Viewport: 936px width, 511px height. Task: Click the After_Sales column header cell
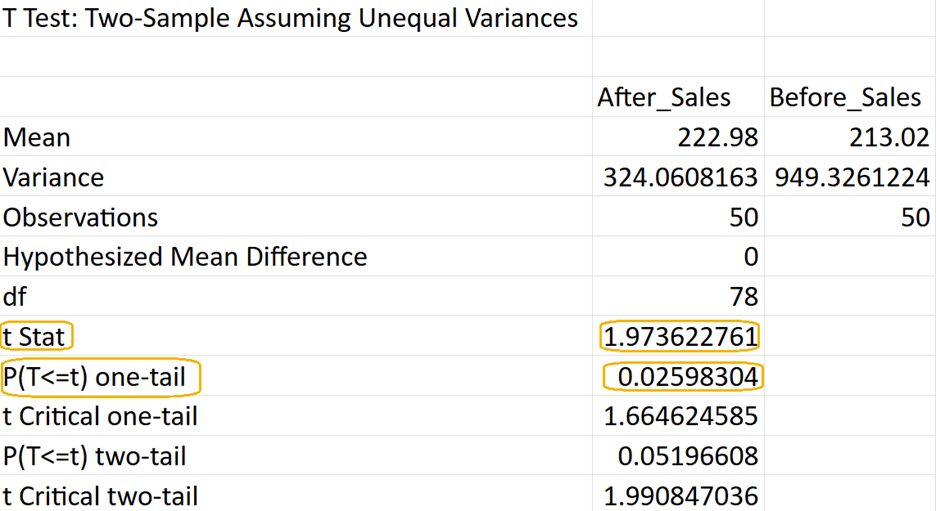664,97
